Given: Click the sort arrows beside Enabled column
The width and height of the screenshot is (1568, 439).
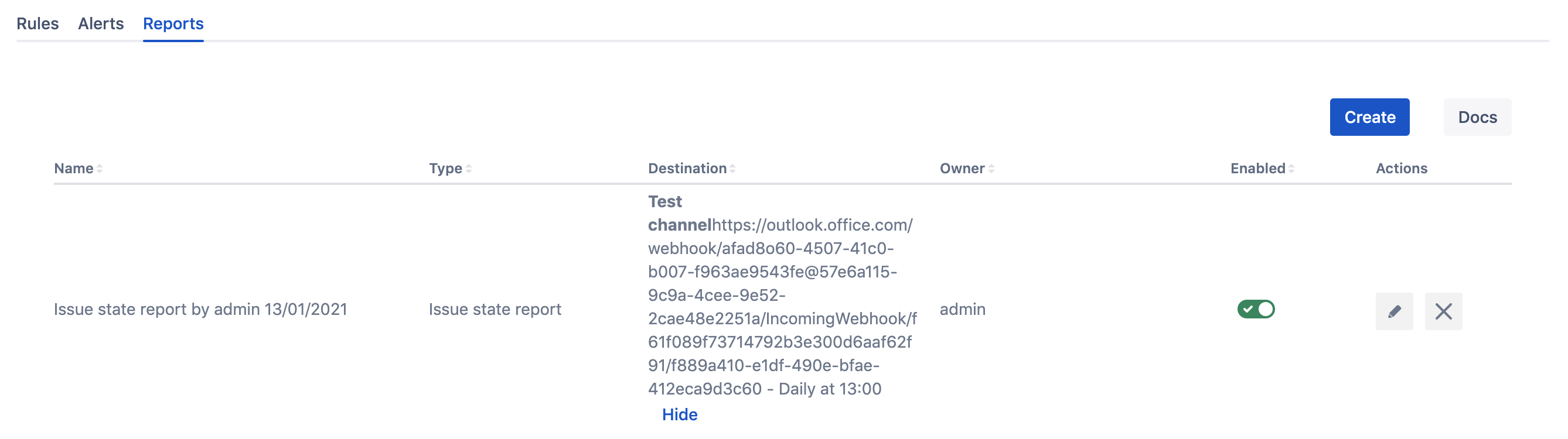Looking at the screenshot, I should point(1291,169).
